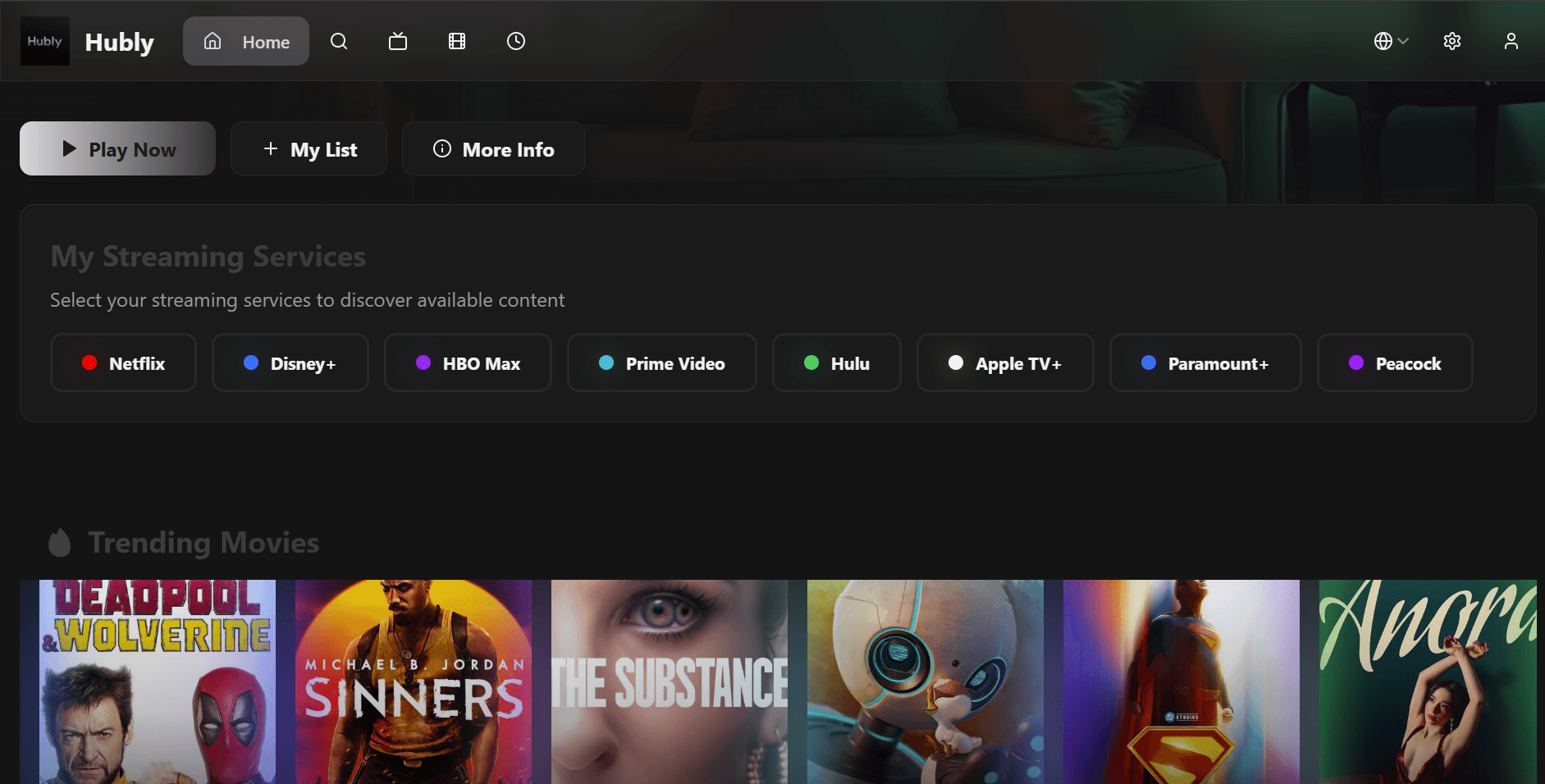Image resolution: width=1545 pixels, height=784 pixels.
Task: Click the flame icon beside Trending Movies
Action: click(x=60, y=543)
